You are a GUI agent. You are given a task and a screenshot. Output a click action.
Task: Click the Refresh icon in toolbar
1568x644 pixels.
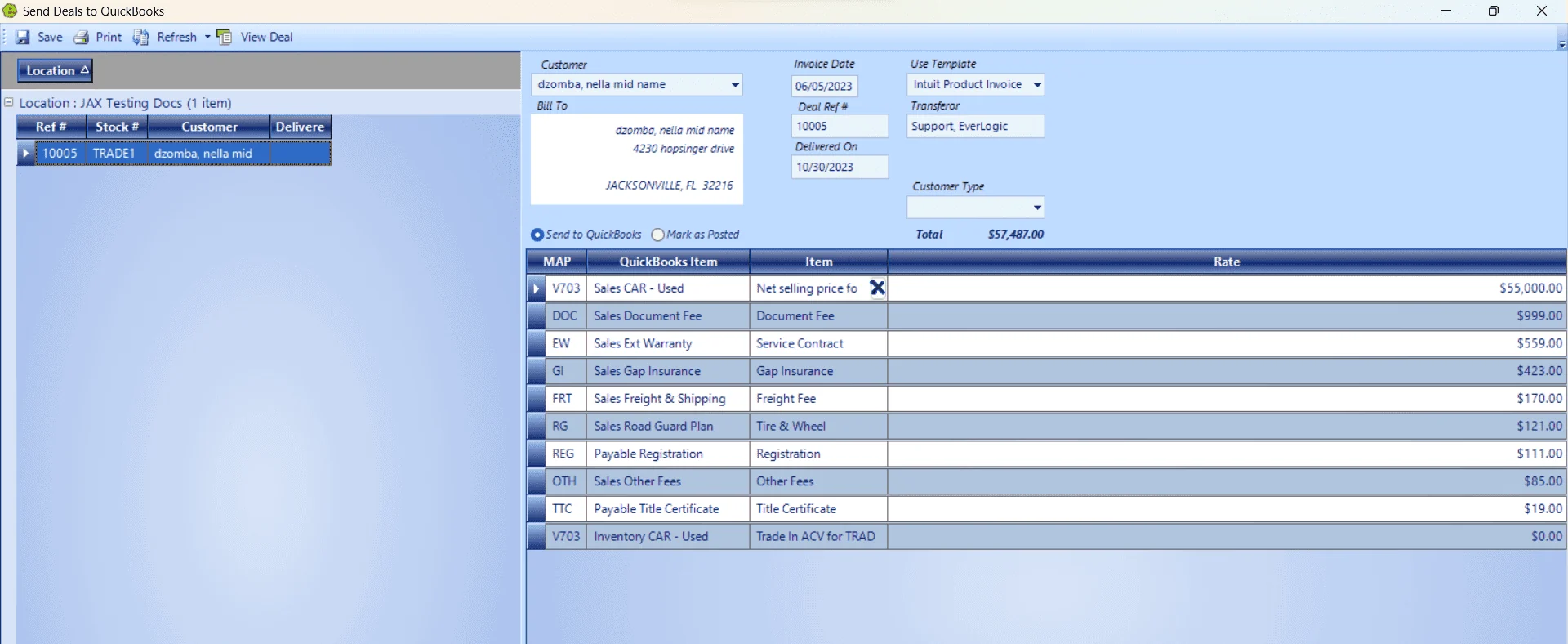141,38
